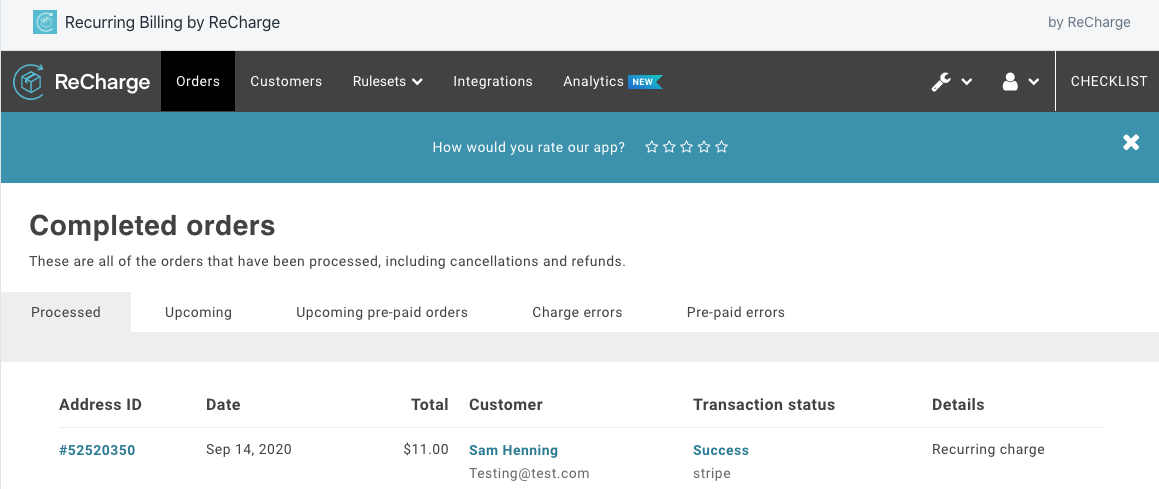Expand the Rulesets dropdown

point(388,82)
